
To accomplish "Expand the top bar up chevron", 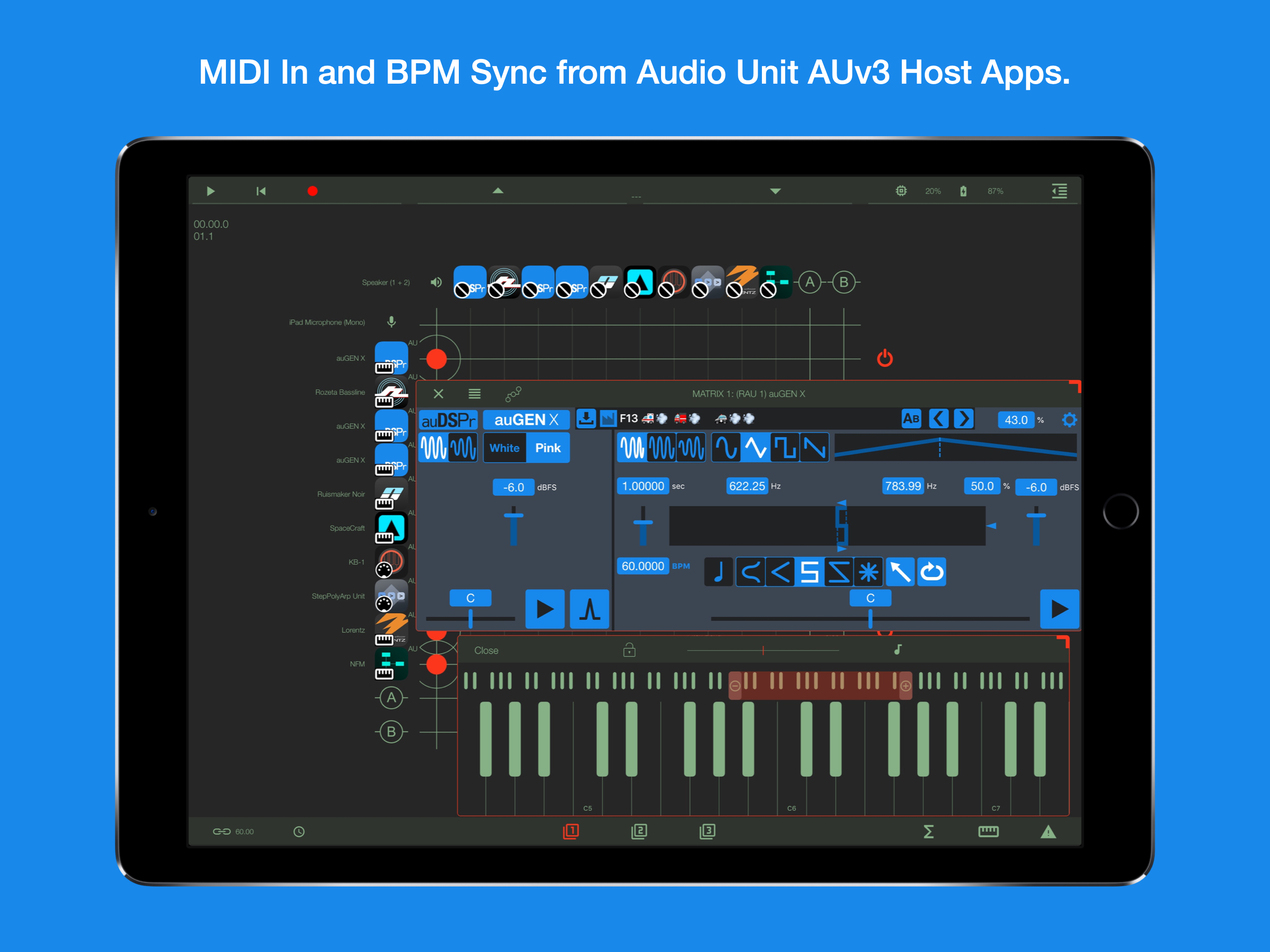I will tap(498, 191).
